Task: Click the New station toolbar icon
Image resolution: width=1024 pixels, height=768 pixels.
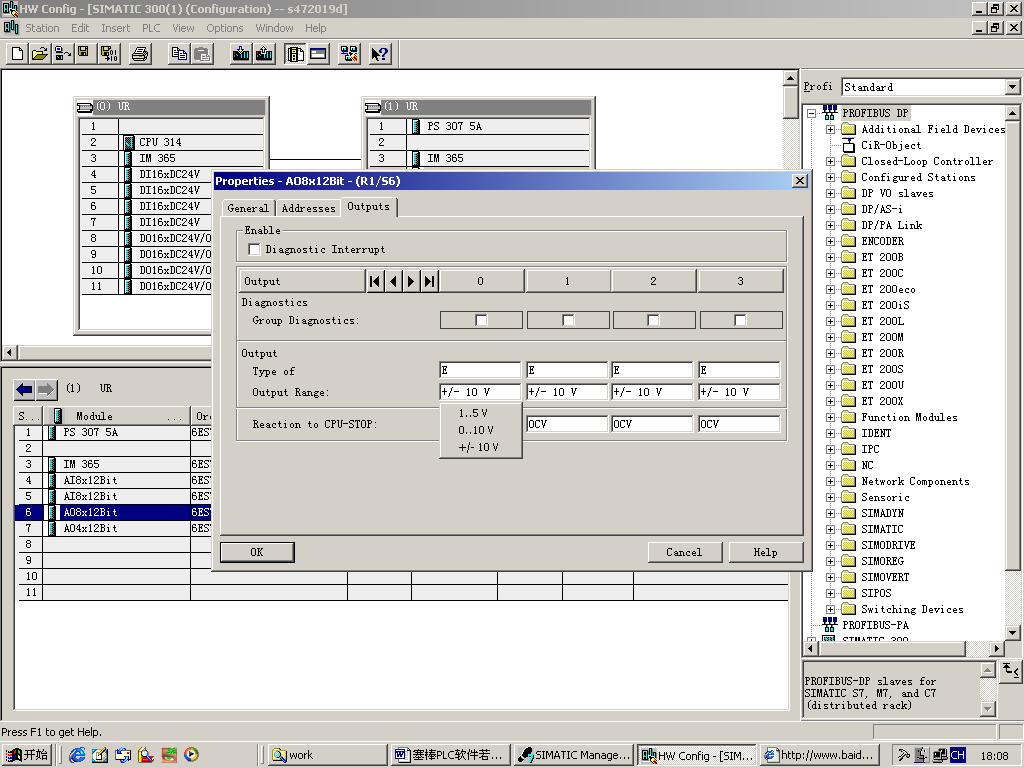Action: pyautogui.click(x=18, y=54)
